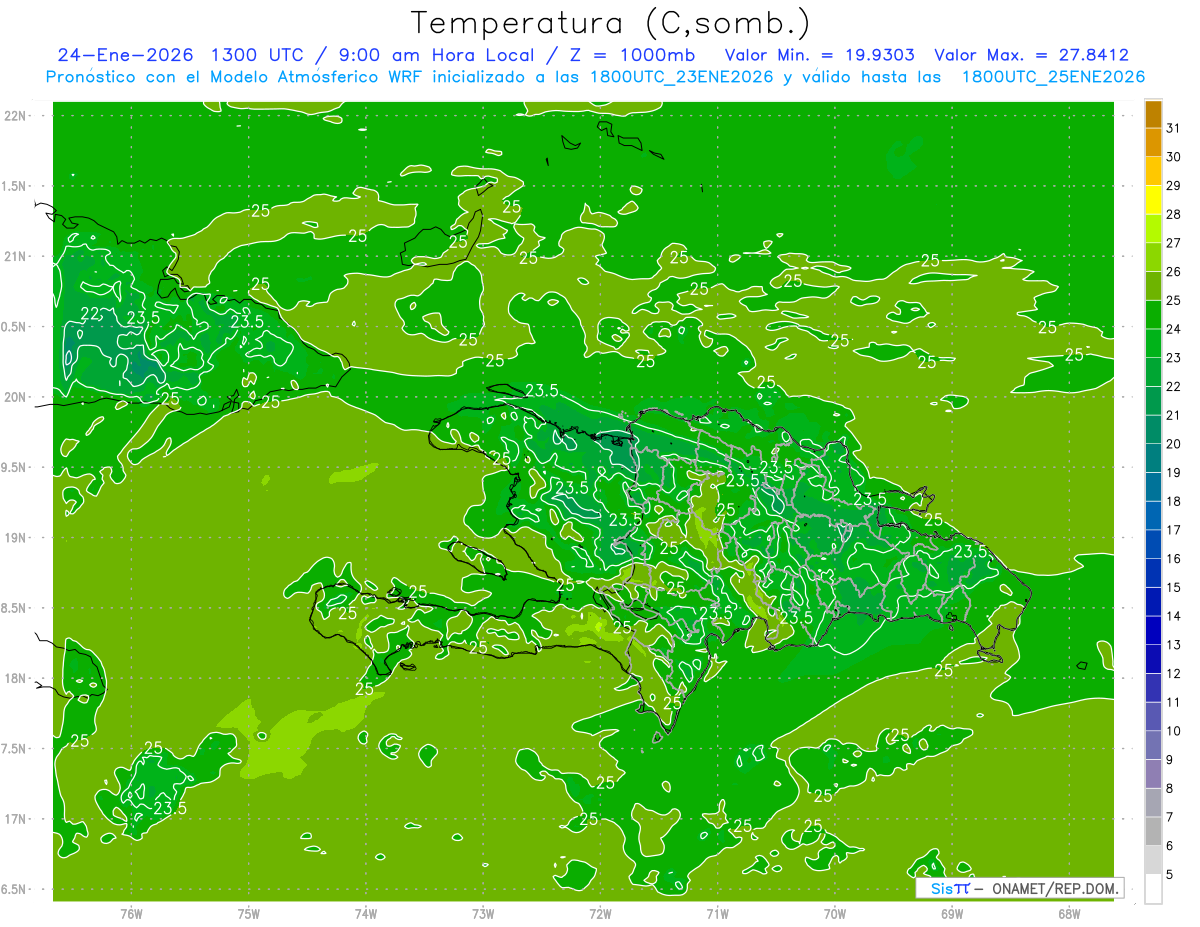1200x927 pixels.
Task: Click the '7.5N' latitude axis label
Action: tap(16, 749)
